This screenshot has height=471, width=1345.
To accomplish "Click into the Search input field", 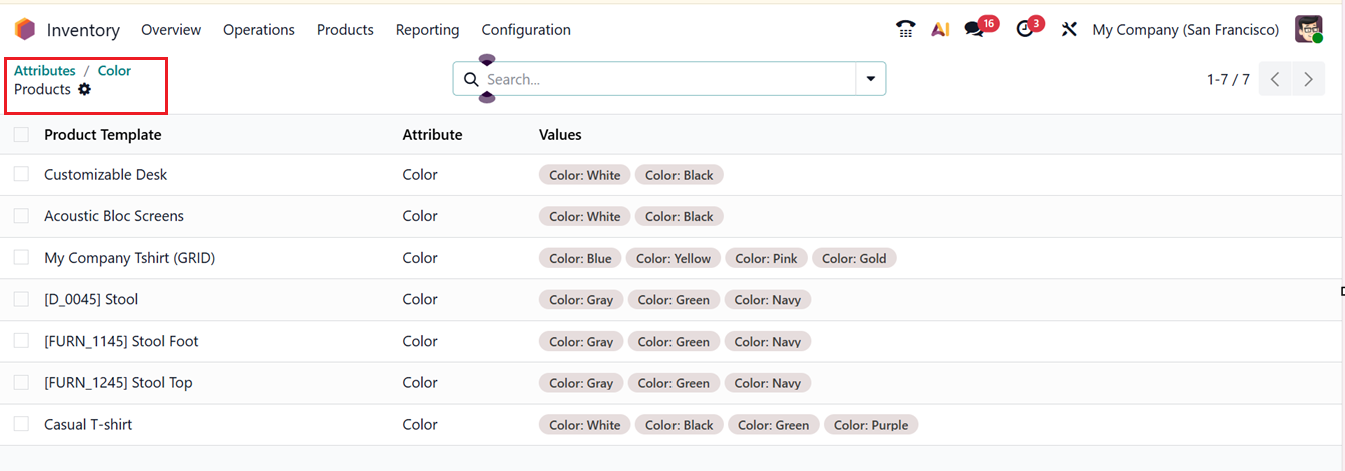I will pos(665,79).
